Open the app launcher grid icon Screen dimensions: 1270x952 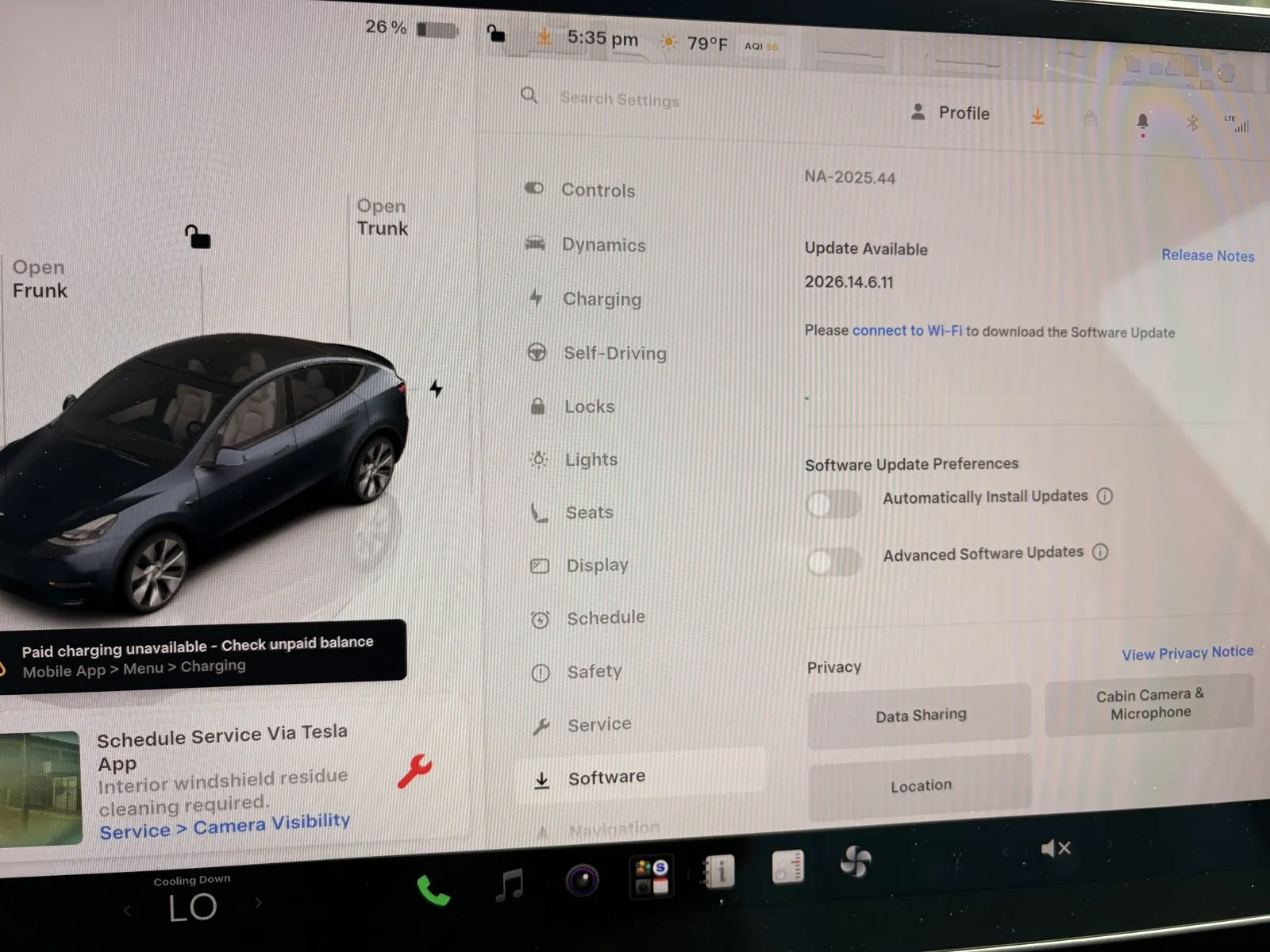tap(651, 876)
